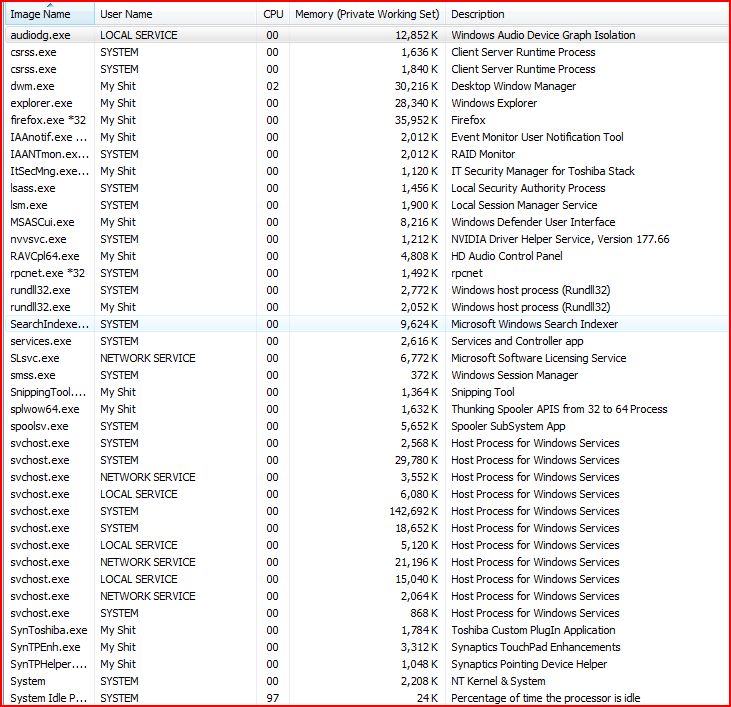
Task: Sort by the User Name column header
Action: [x=176, y=14]
